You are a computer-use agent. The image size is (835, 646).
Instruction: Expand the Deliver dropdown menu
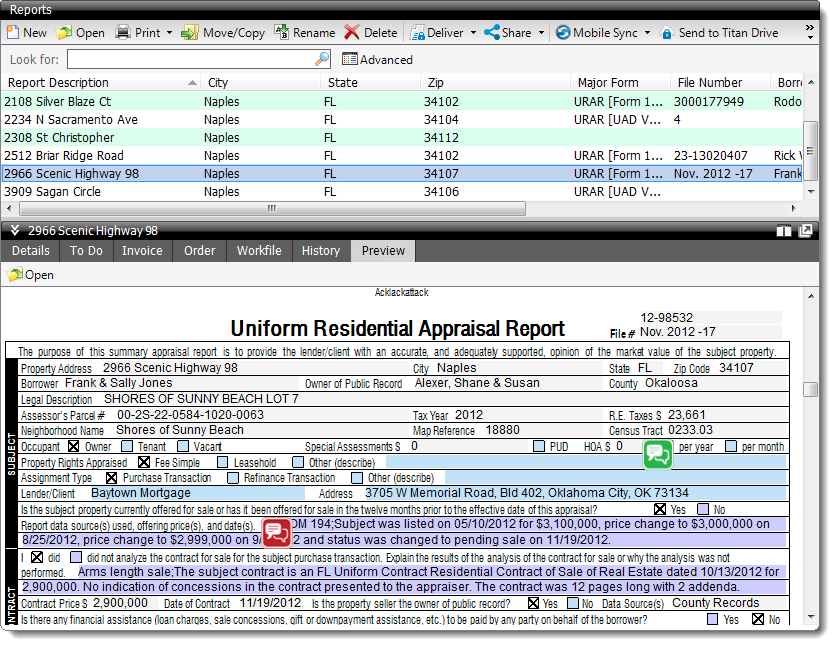473,33
